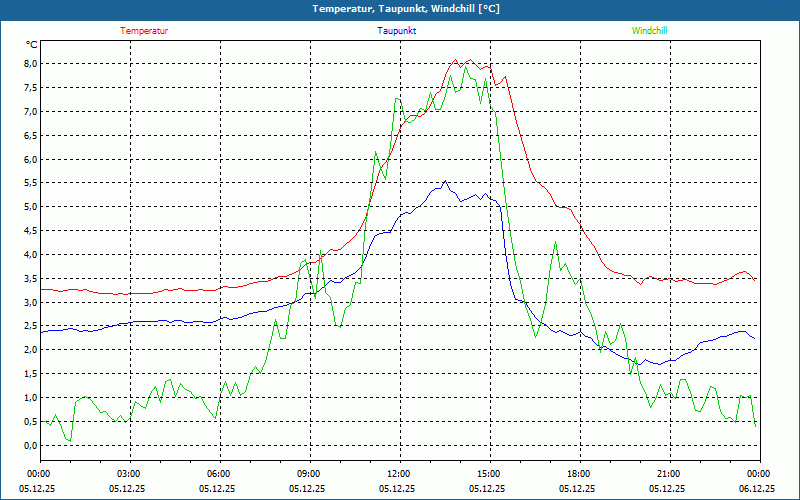Click the green Windchill legend label
Screen dimensions: 800x500
(649, 31)
